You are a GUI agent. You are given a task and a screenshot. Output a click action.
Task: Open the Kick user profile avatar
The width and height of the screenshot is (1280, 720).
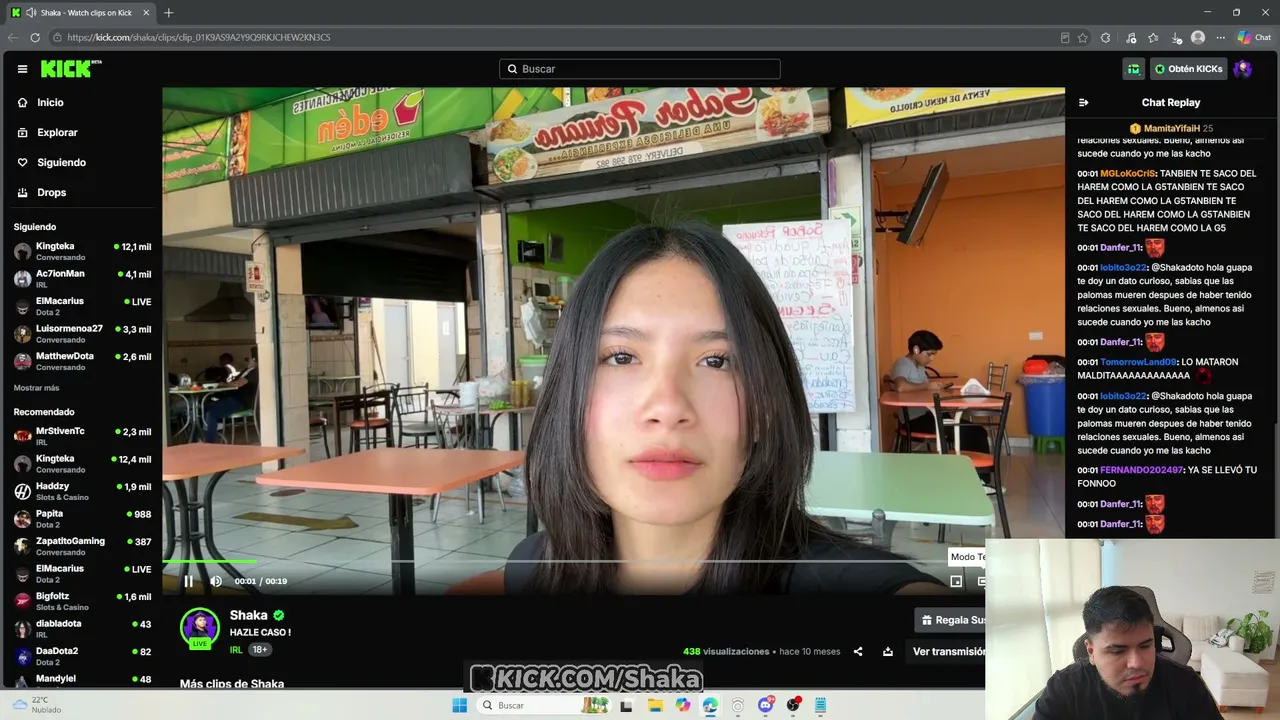click(1243, 69)
